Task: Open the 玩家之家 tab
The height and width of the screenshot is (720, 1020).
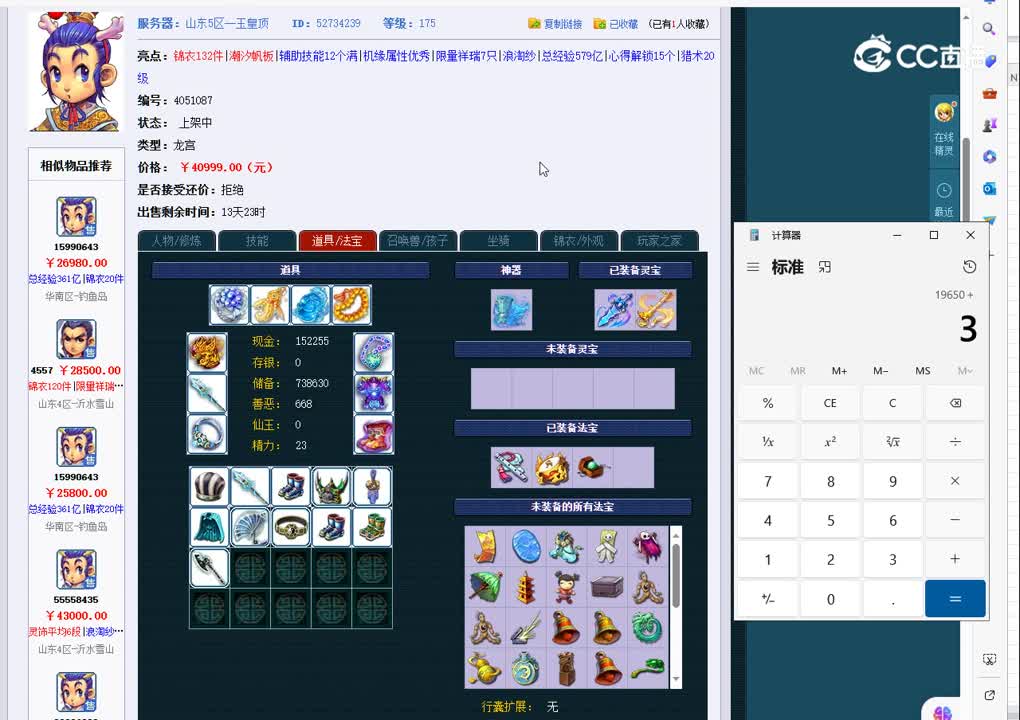Action: click(x=660, y=241)
